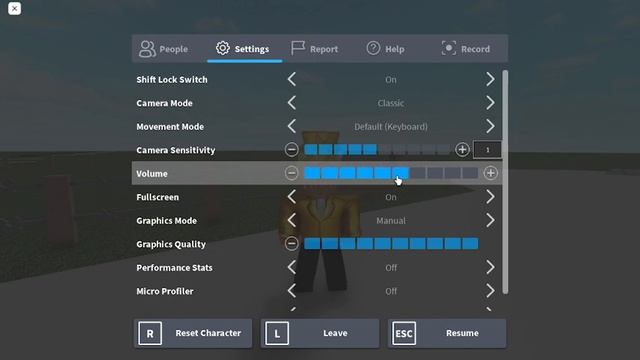Click the Movement Mode label
Image resolution: width=640 pixels, height=360 pixels.
coord(170,127)
